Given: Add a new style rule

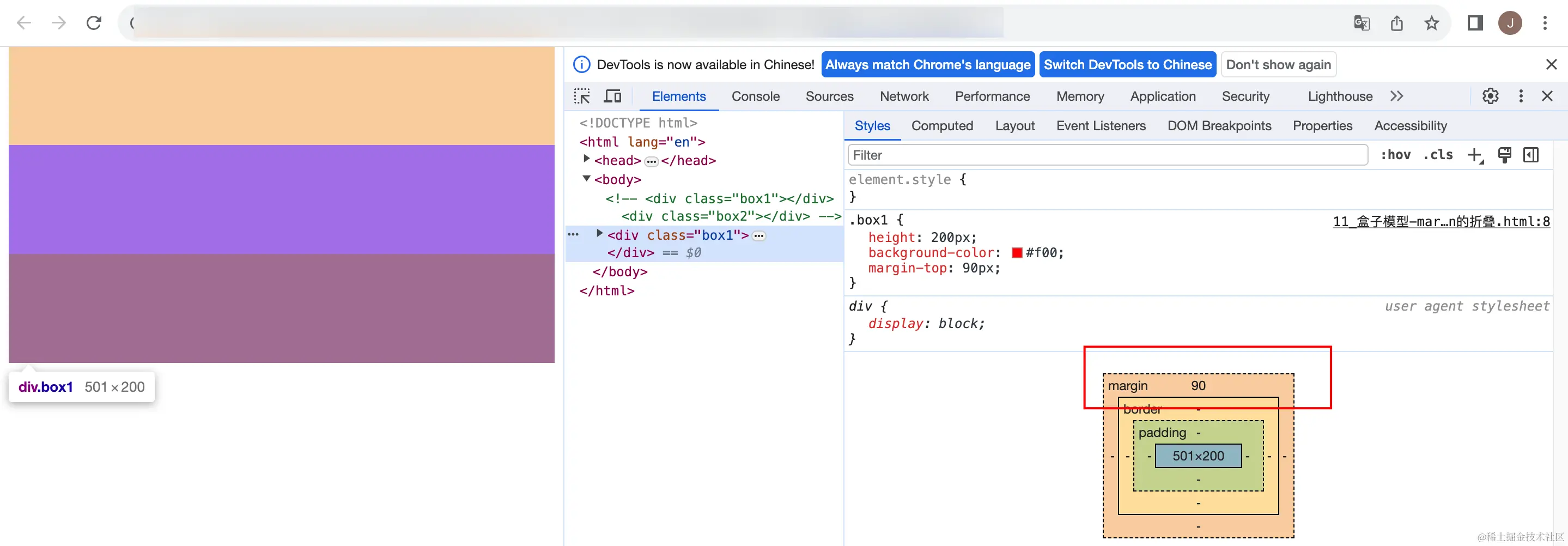Looking at the screenshot, I should [1475, 156].
